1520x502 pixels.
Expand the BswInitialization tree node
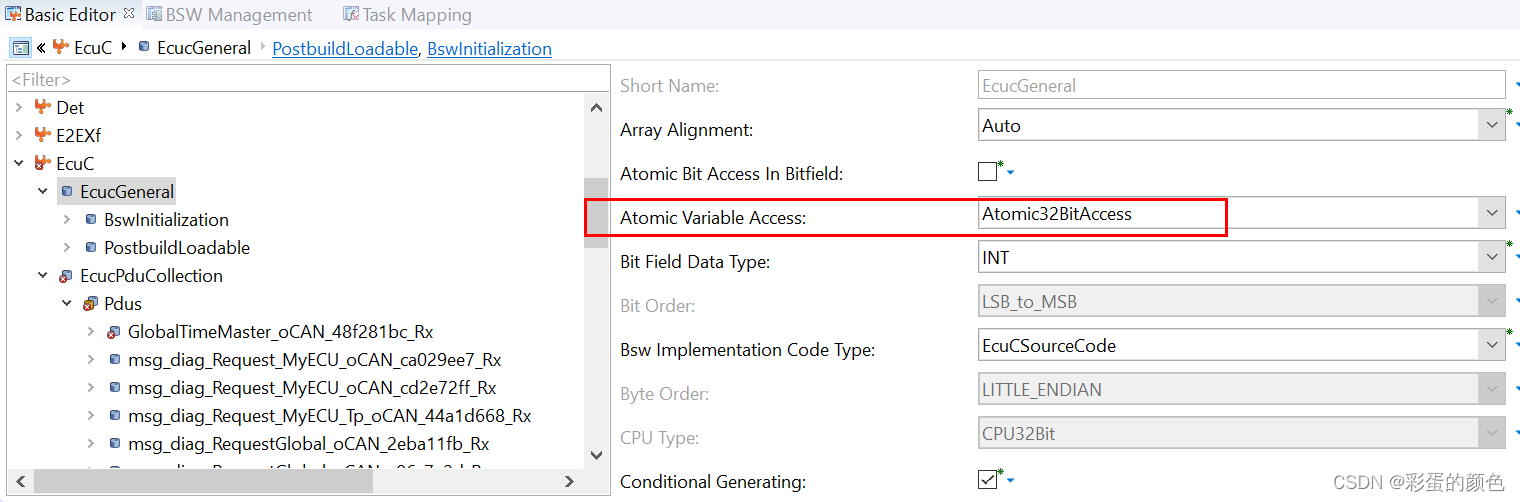coord(67,219)
